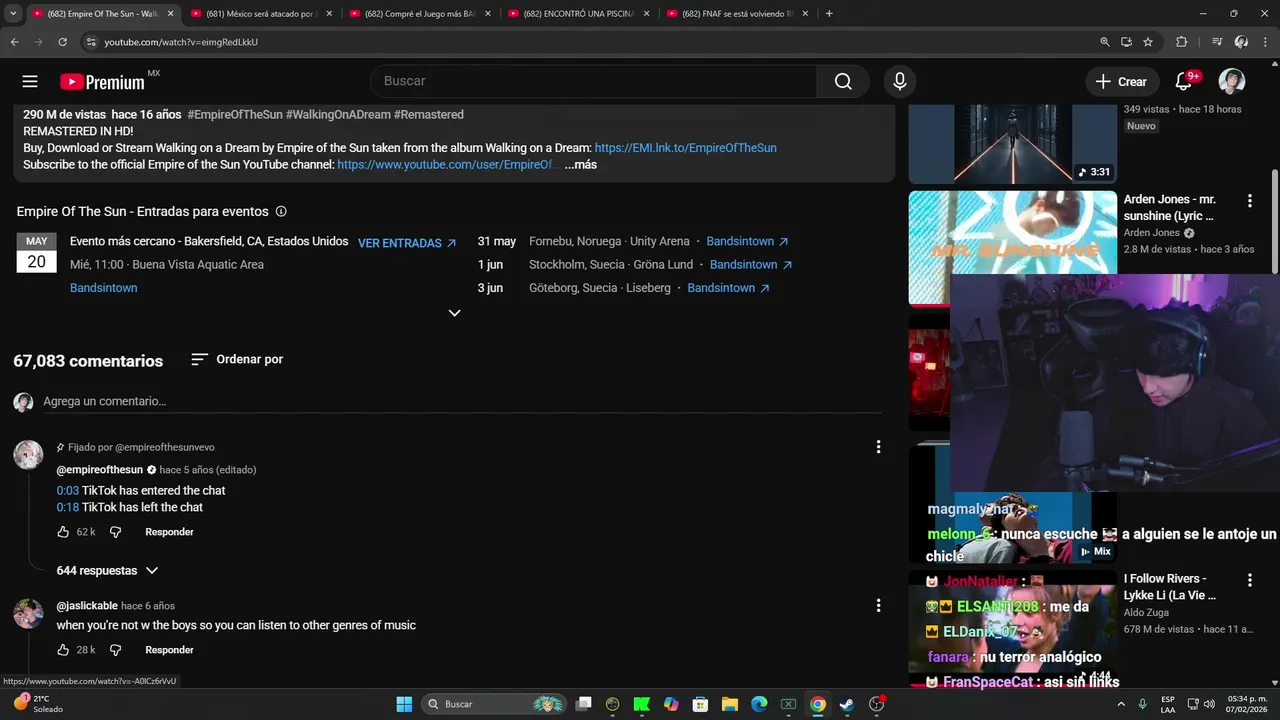
Task: Bookmark this page with star icon
Action: (x=1148, y=42)
